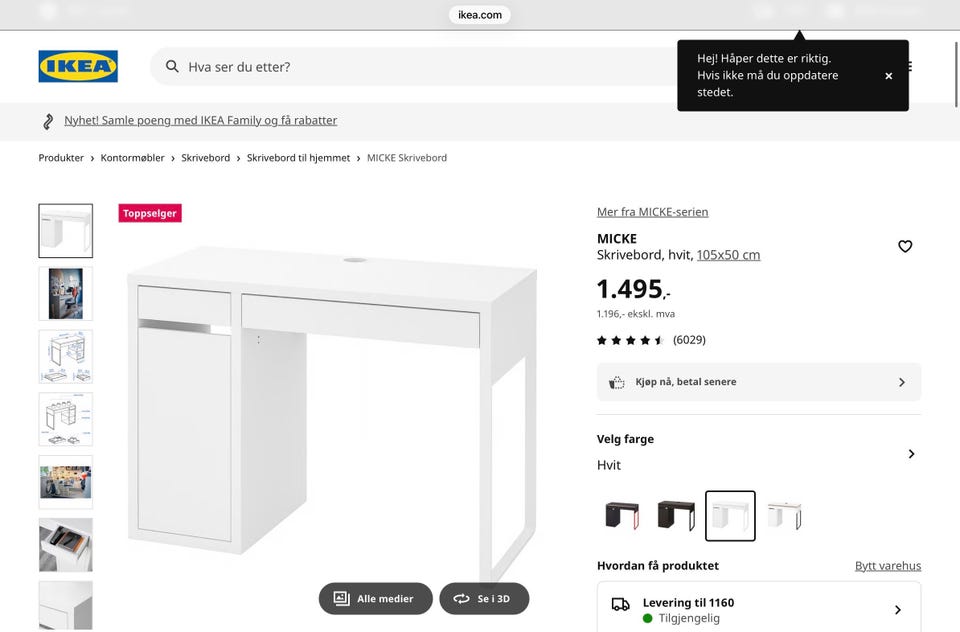
Task: Go to Skrivebord til hjemmet breadcrumb
Action: (298, 158)
